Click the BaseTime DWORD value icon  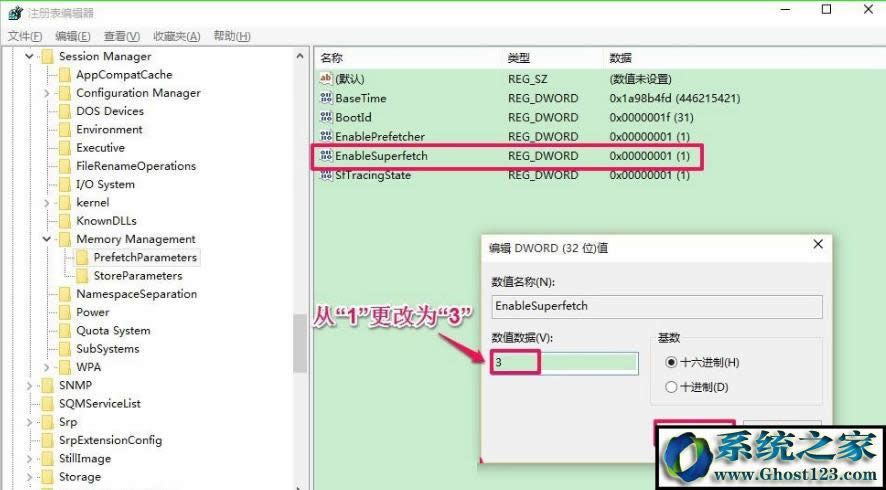pos(326,98)
